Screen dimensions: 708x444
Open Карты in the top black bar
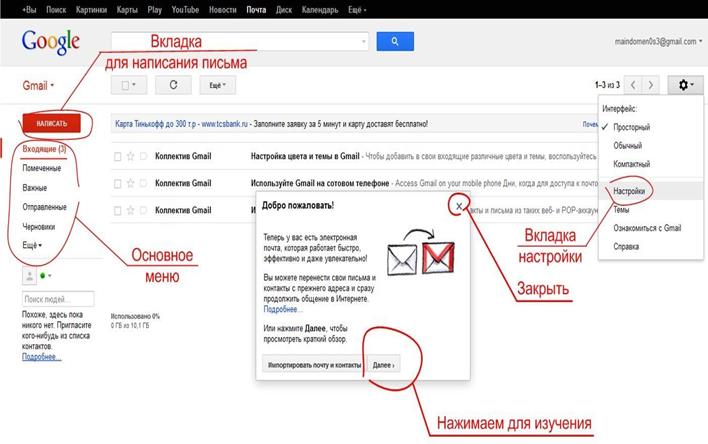pos(127,9)
